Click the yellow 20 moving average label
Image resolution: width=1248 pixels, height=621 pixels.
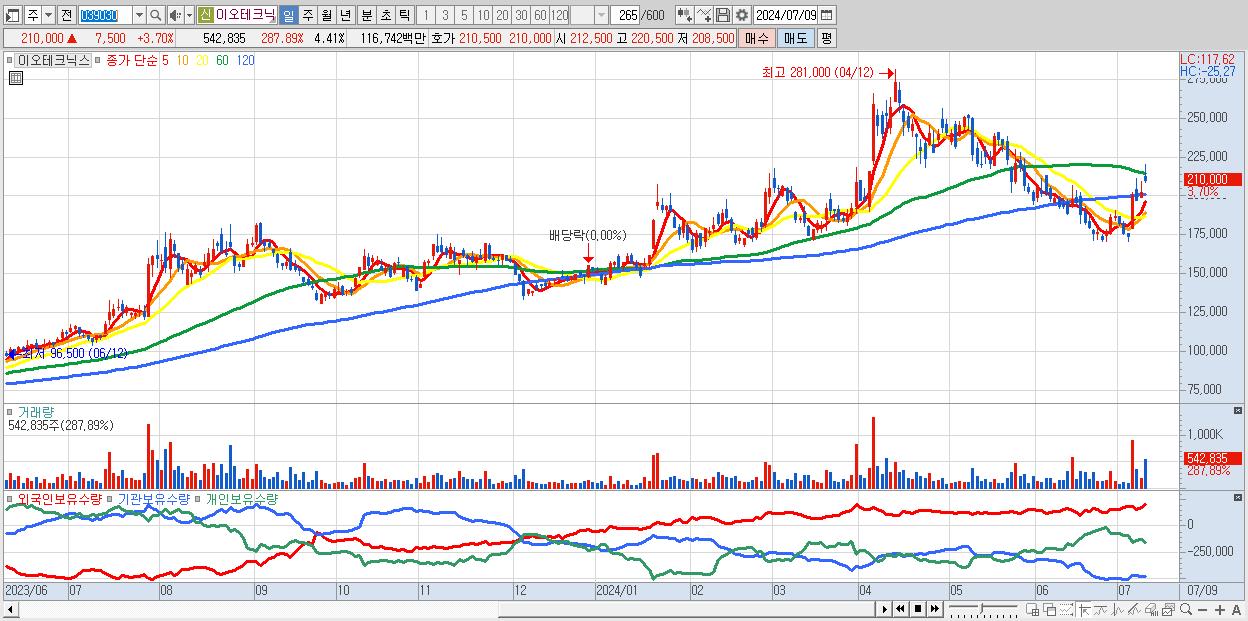(x=202, y=61)
